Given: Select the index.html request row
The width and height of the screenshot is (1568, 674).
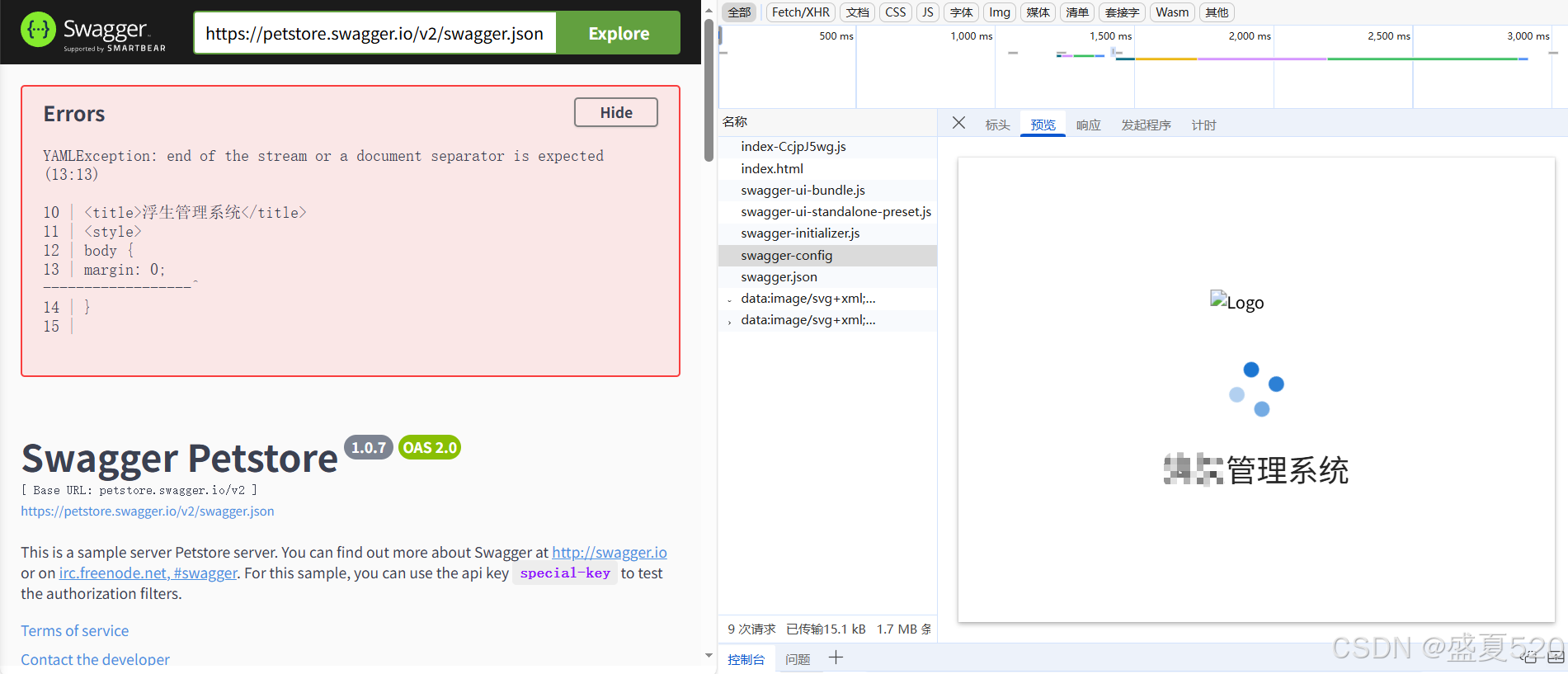Looking at the screenshot, I should pyautogui.click(x=827, y=169).
